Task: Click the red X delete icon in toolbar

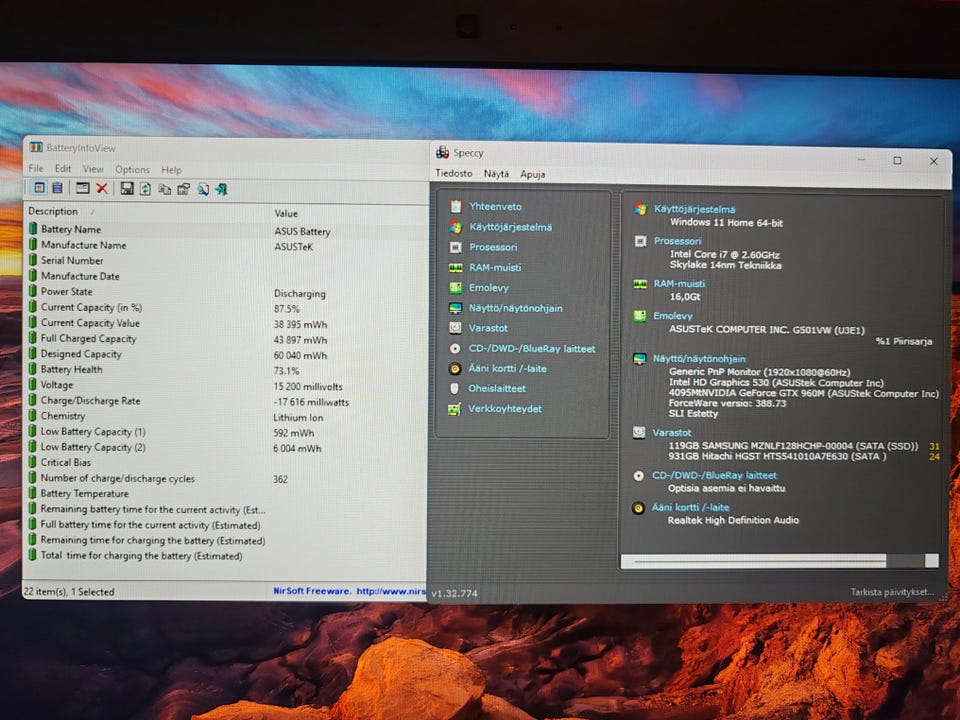Action: click(x=101, y=188)
